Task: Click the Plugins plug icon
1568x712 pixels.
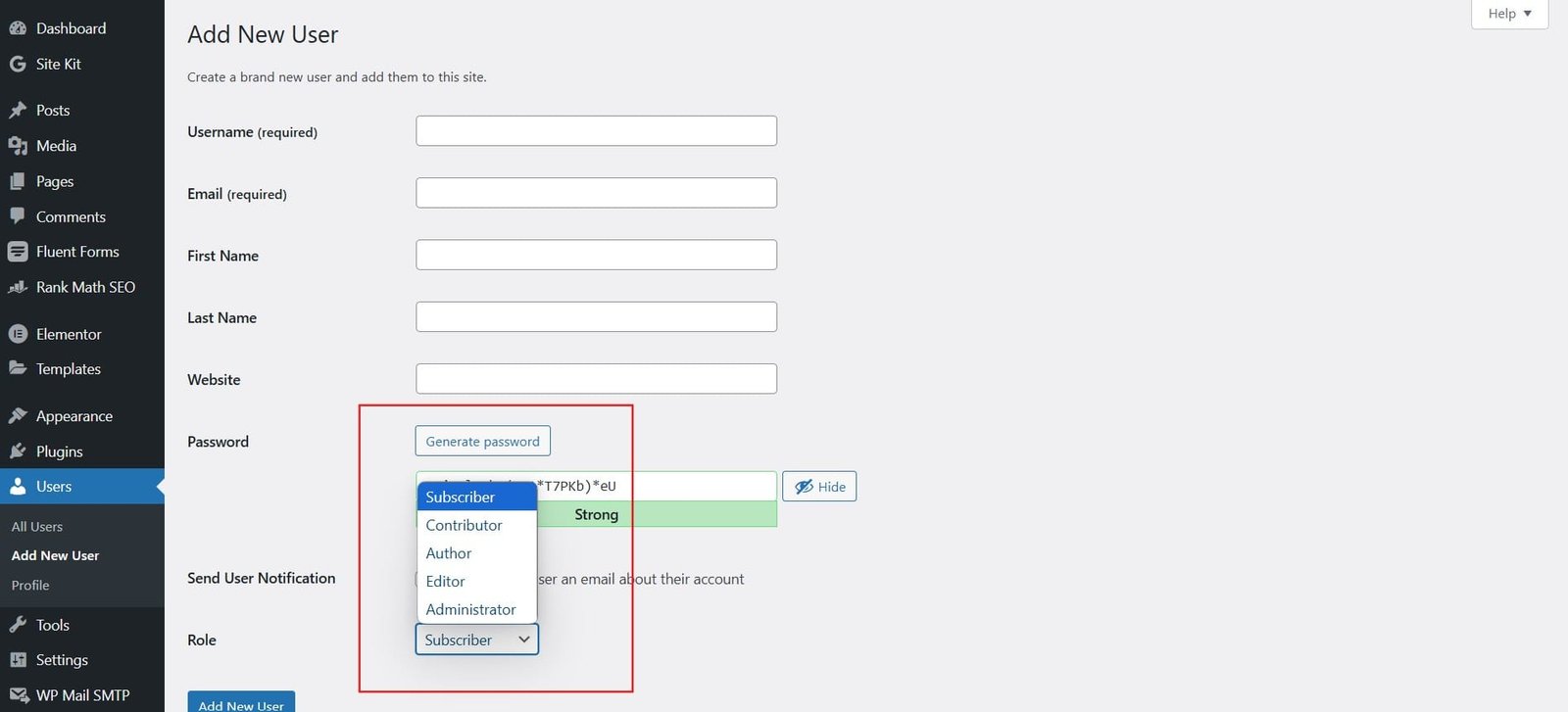Action: click(x=18, y=451)
